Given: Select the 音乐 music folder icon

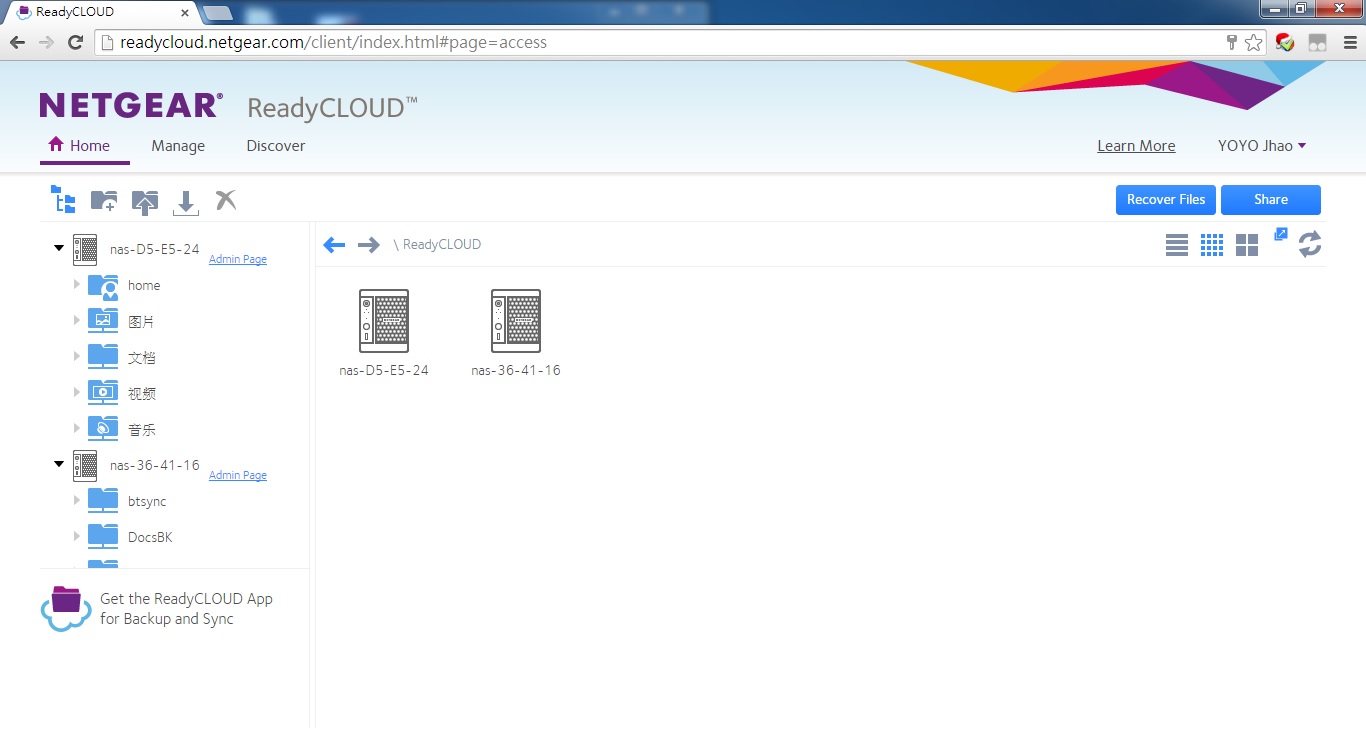Looking at the screenshot, I should point(103,429).
